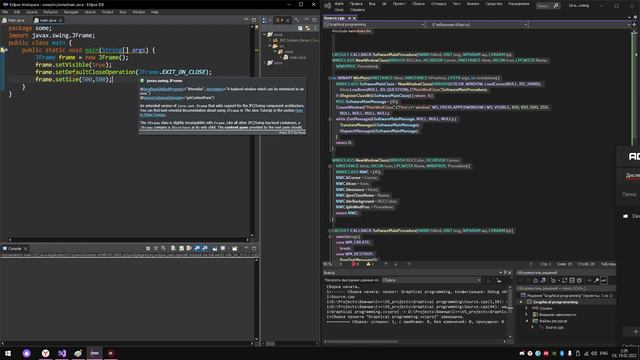Select the Graphical programming project node
This screenshot has width=640, height=360.
tap(555, 302)
